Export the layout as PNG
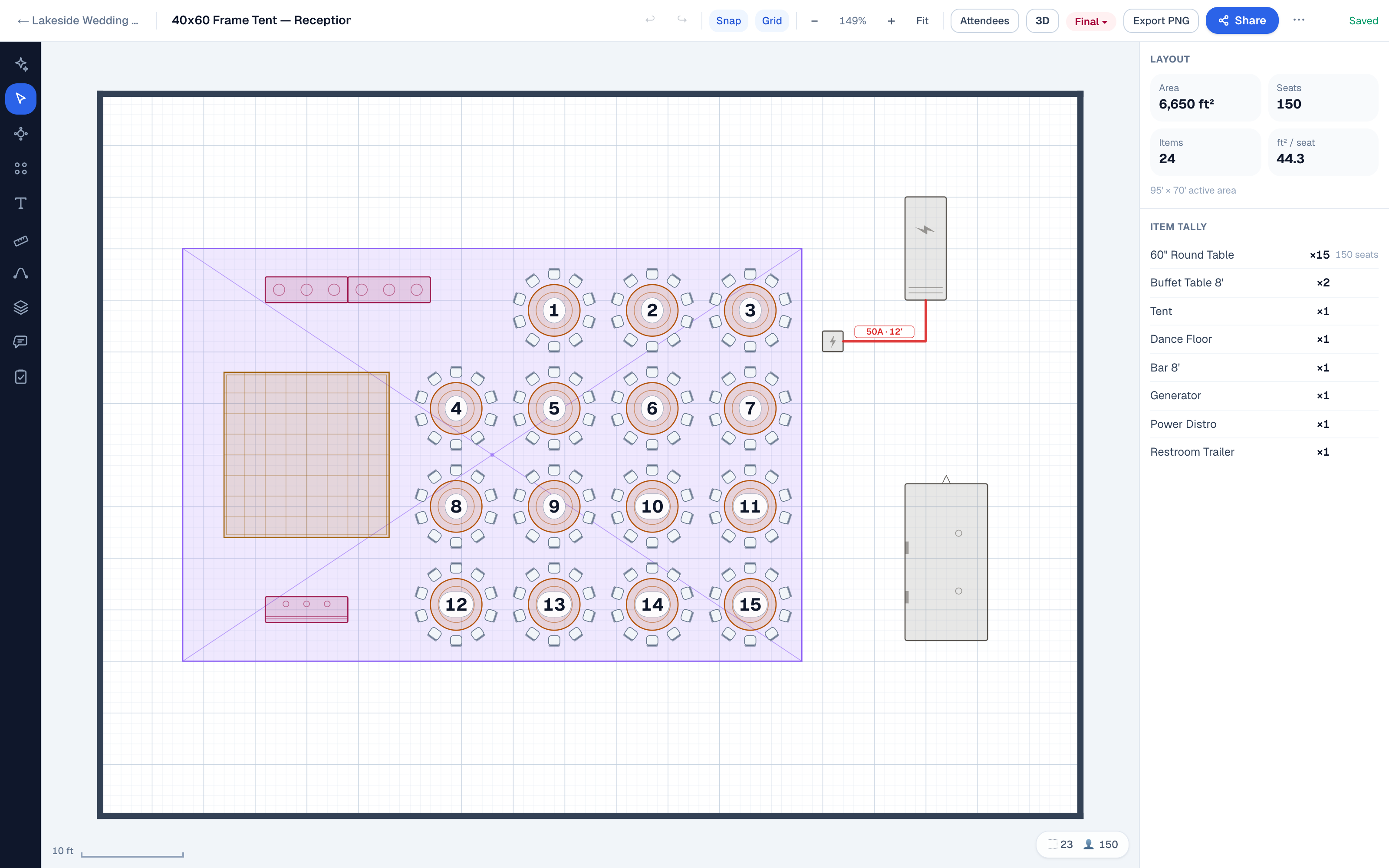This screenshot has width=1389, height=868. click(1161, 21)
